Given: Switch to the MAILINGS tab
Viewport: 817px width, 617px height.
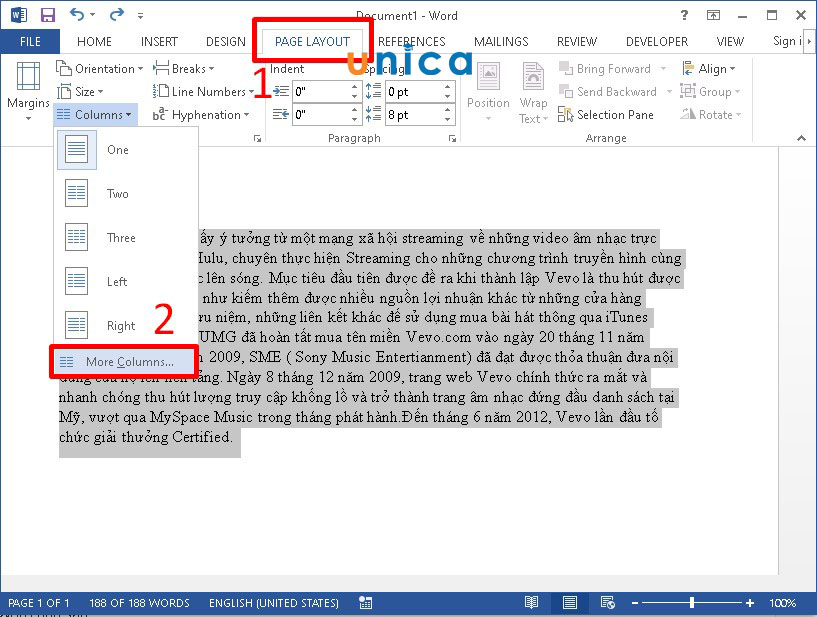Looking at the screenshot, I should click(501, 42).
